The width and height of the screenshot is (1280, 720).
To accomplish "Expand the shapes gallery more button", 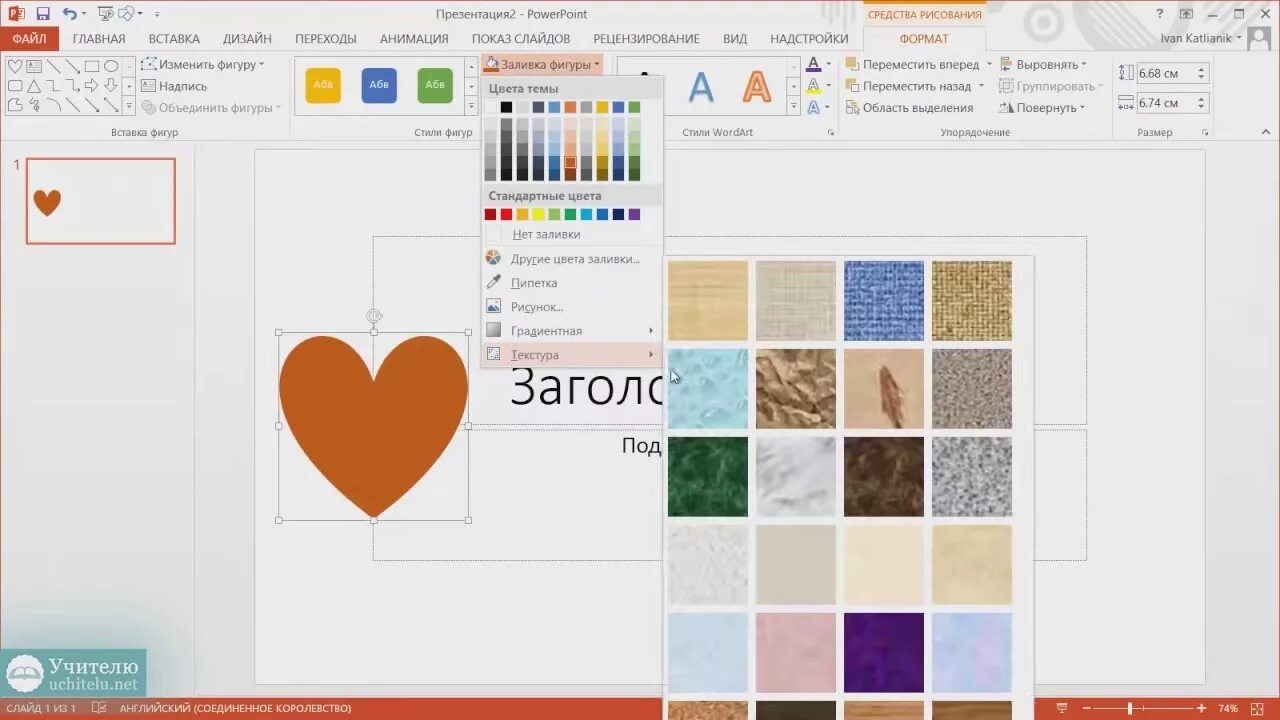I will point(129,105).
